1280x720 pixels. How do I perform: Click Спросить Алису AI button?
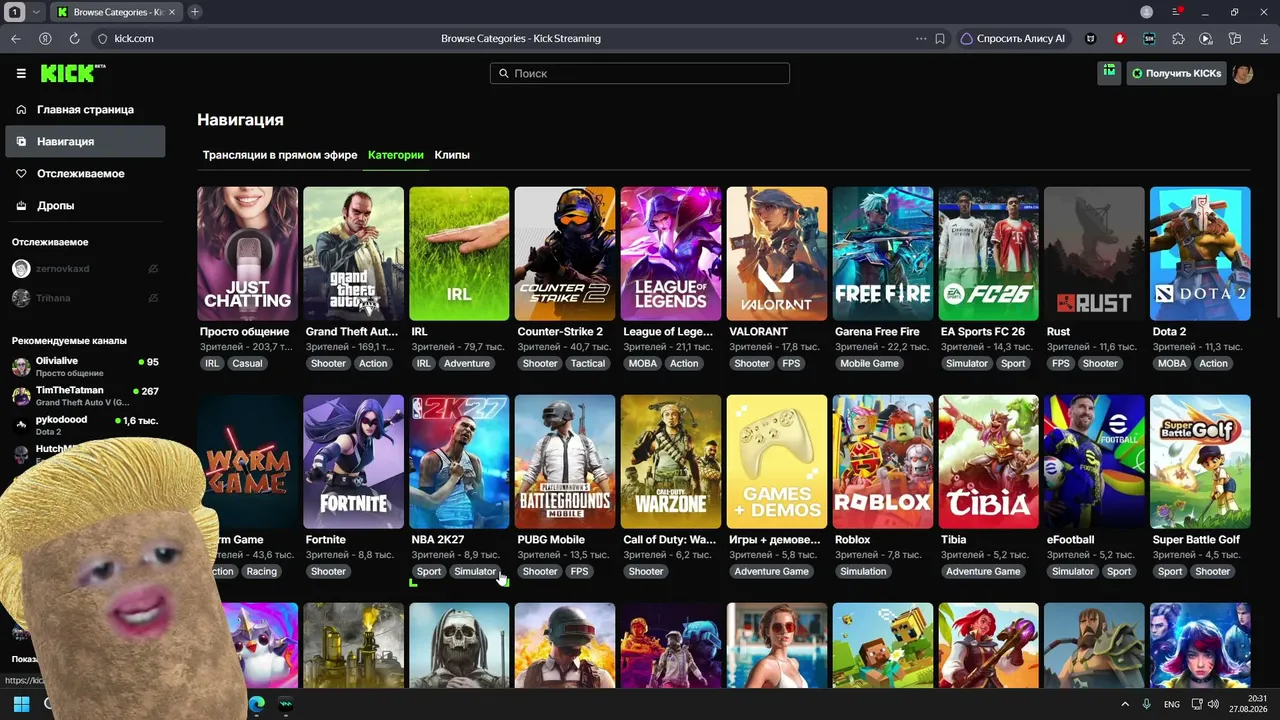pyautogui.click(x=1012, y=38)
